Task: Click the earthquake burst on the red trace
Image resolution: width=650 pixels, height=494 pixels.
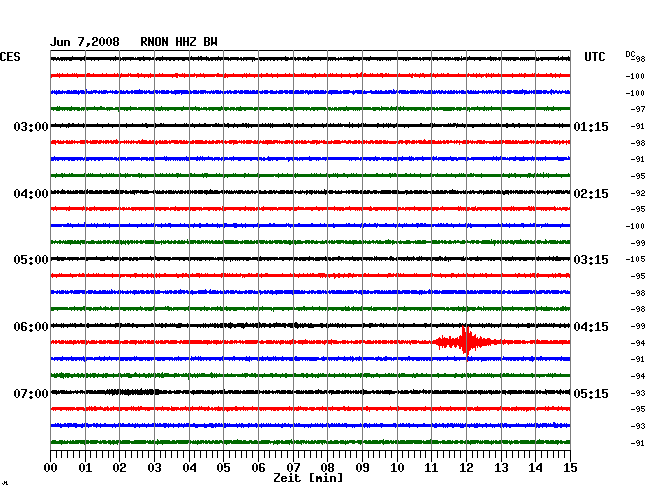Action: [466, 342]
